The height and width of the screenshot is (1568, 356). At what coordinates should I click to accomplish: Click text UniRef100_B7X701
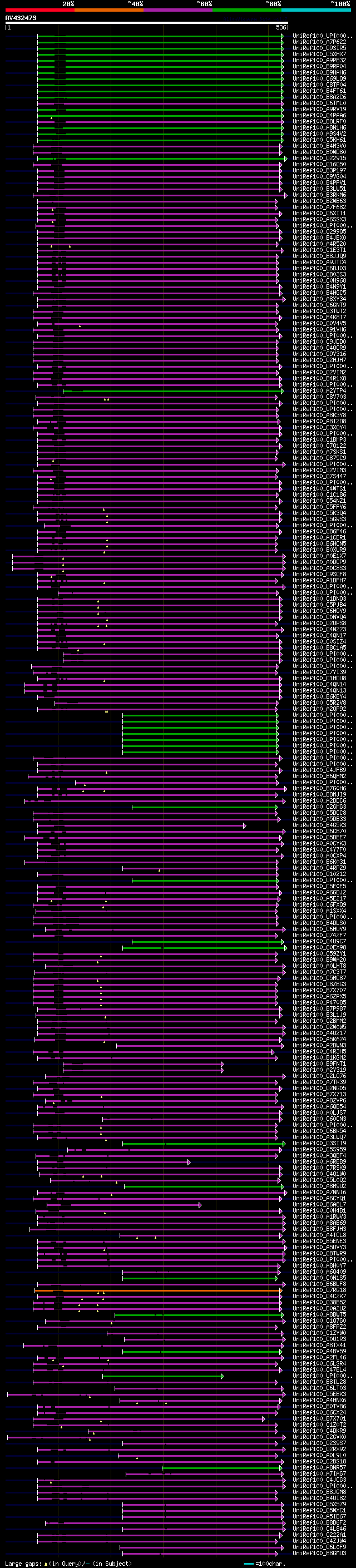coord(319,1418)
